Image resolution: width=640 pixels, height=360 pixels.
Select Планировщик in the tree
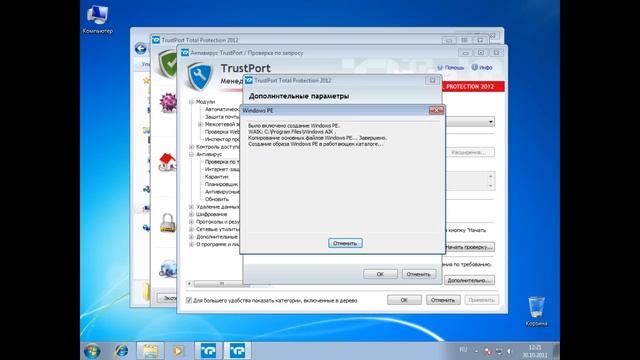pos(221,184)
